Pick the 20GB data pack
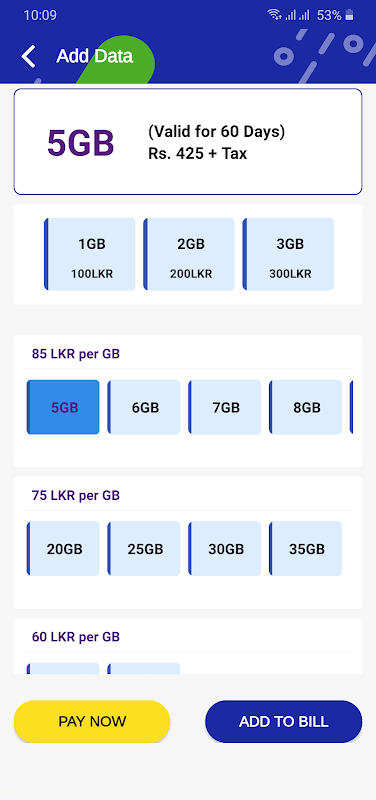Image resolution: width=376 pixels, height=800 pixels. 63,548
